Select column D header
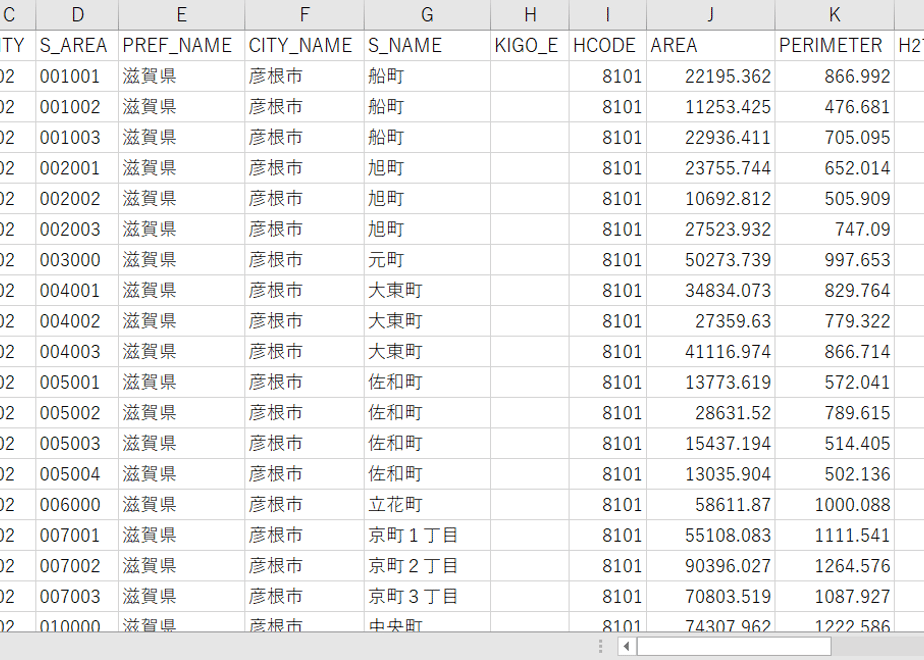Image resolution: width=924 pixels, height=660 pixels. [x=77, y=15]
